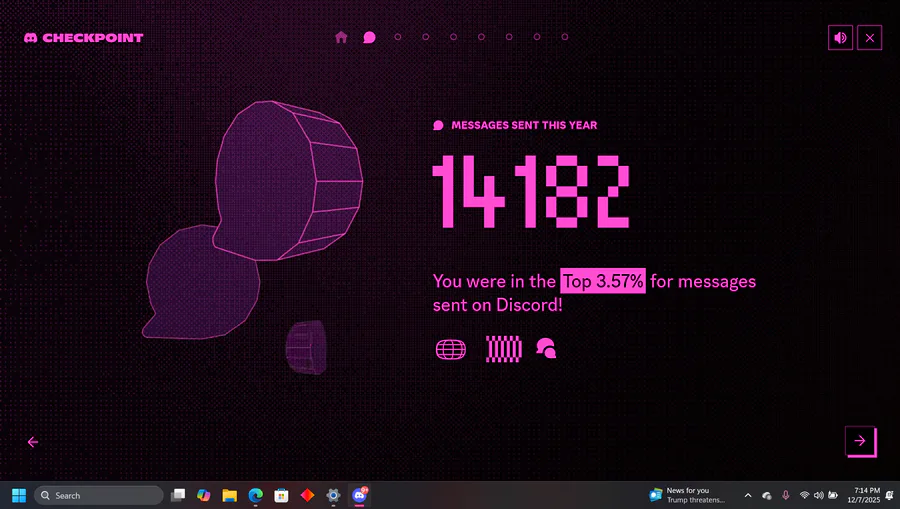The height and width of the screenshot is (509, 900).
Task: Click the Discord taskbar icon
Action: pyautogui.click(x=359, y=495)
